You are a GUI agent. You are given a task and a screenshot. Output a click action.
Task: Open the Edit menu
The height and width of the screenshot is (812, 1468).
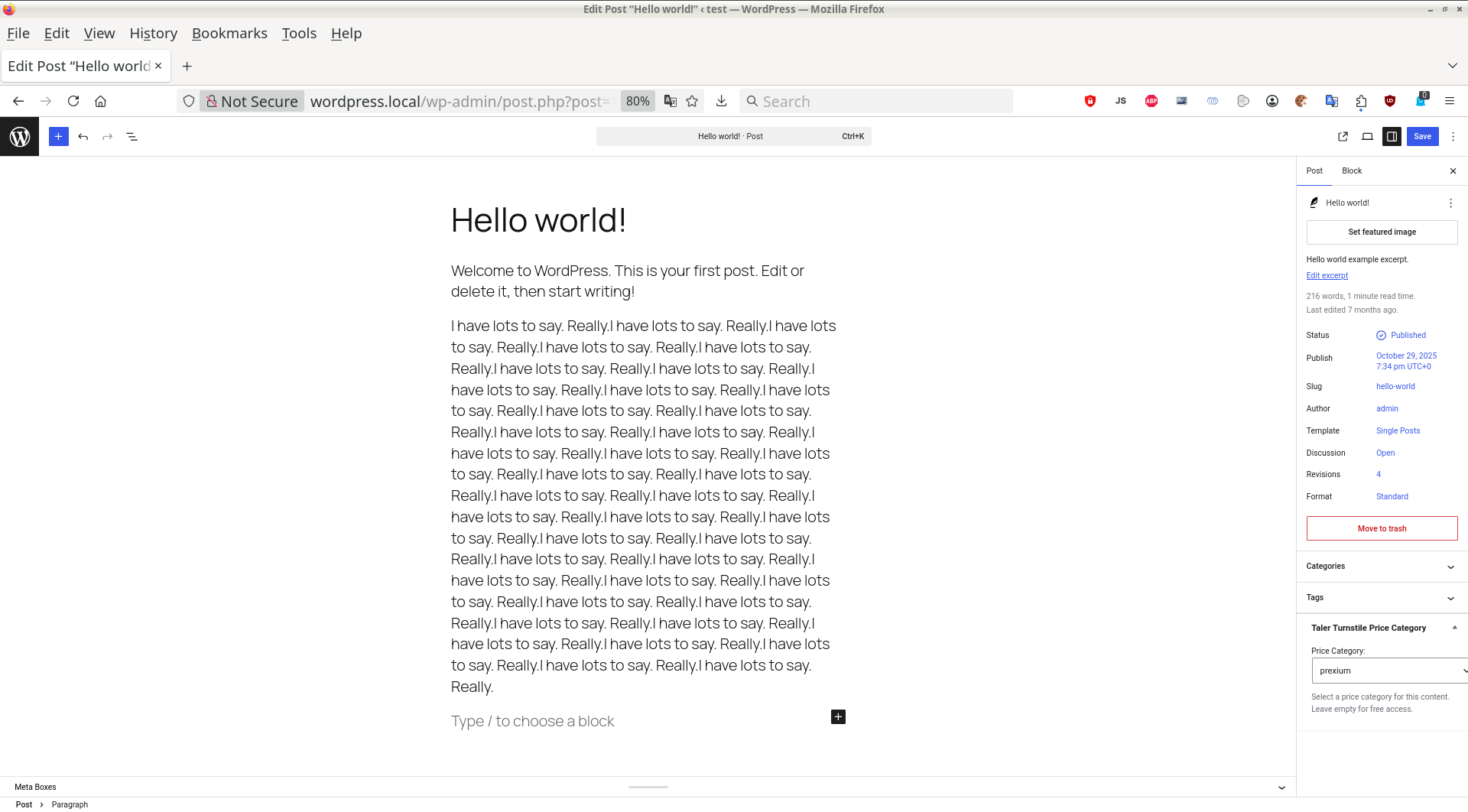pos(57,34)
